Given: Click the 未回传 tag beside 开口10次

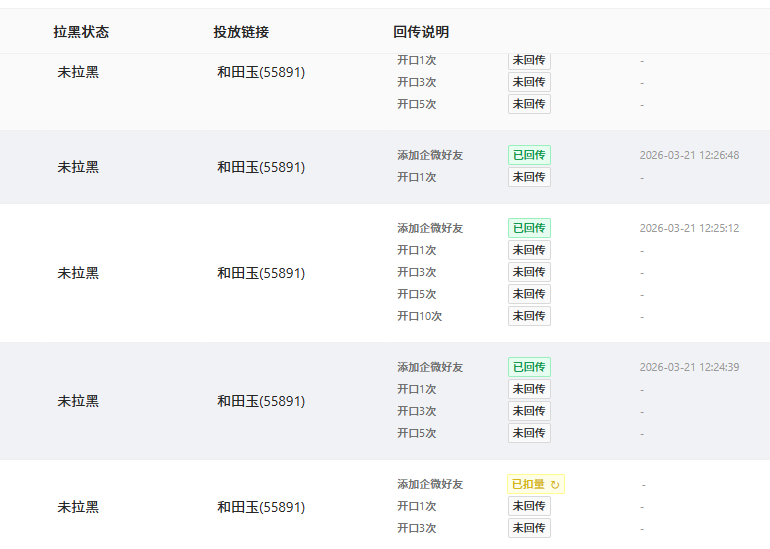Looking at the screenshot, I should point(529,316).
